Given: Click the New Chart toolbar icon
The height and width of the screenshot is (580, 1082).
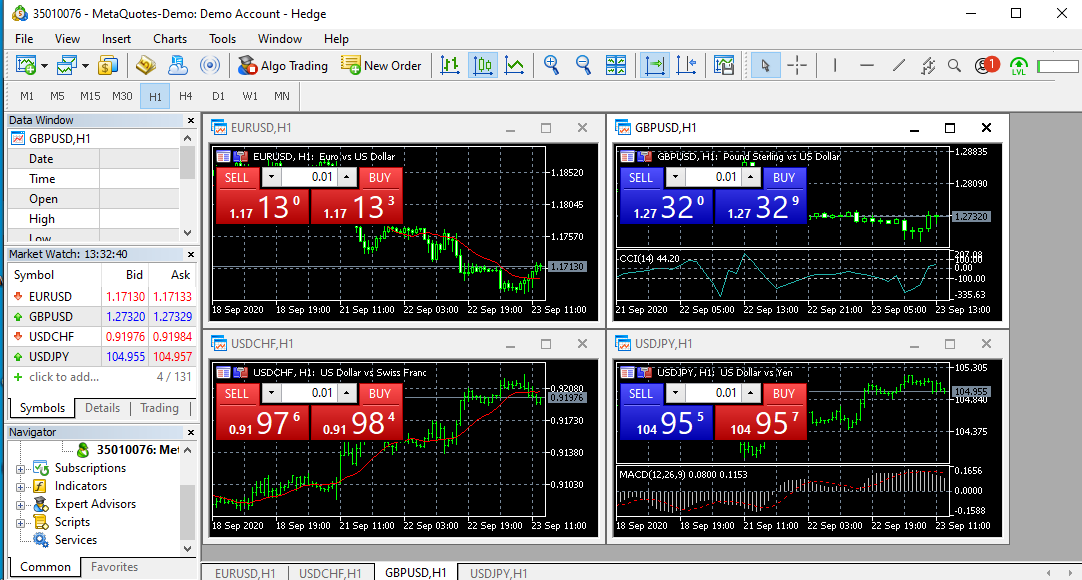Looking at the screenshot, I should click(x=26, y=66).
